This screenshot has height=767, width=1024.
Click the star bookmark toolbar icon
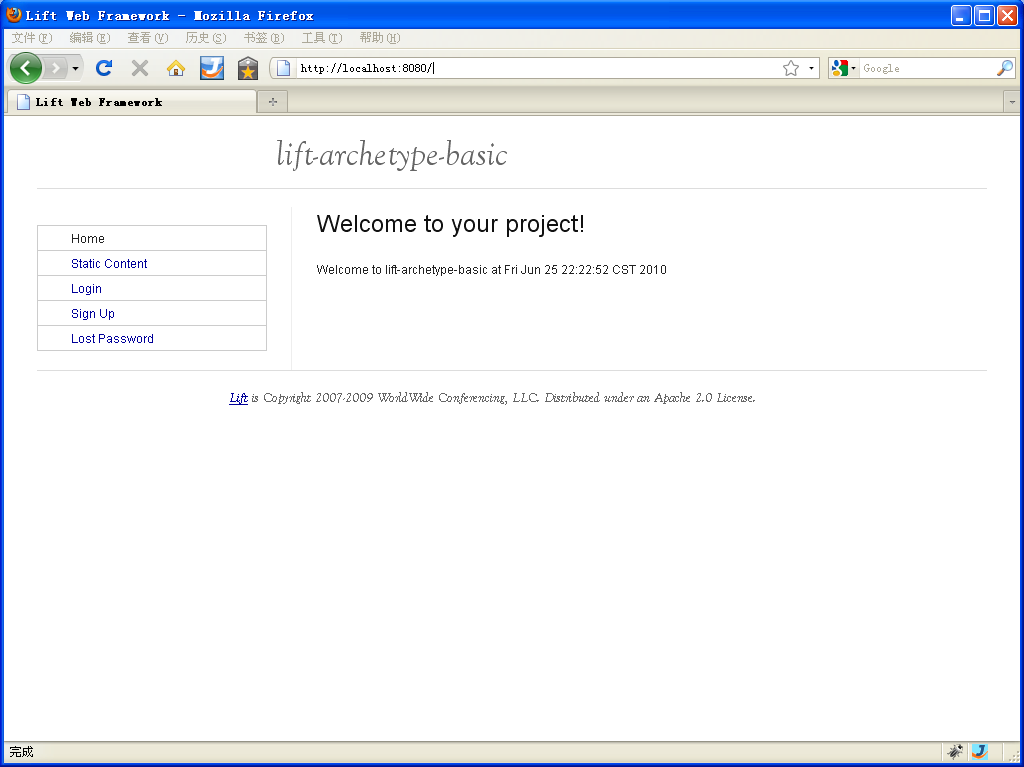coord(248,68)
